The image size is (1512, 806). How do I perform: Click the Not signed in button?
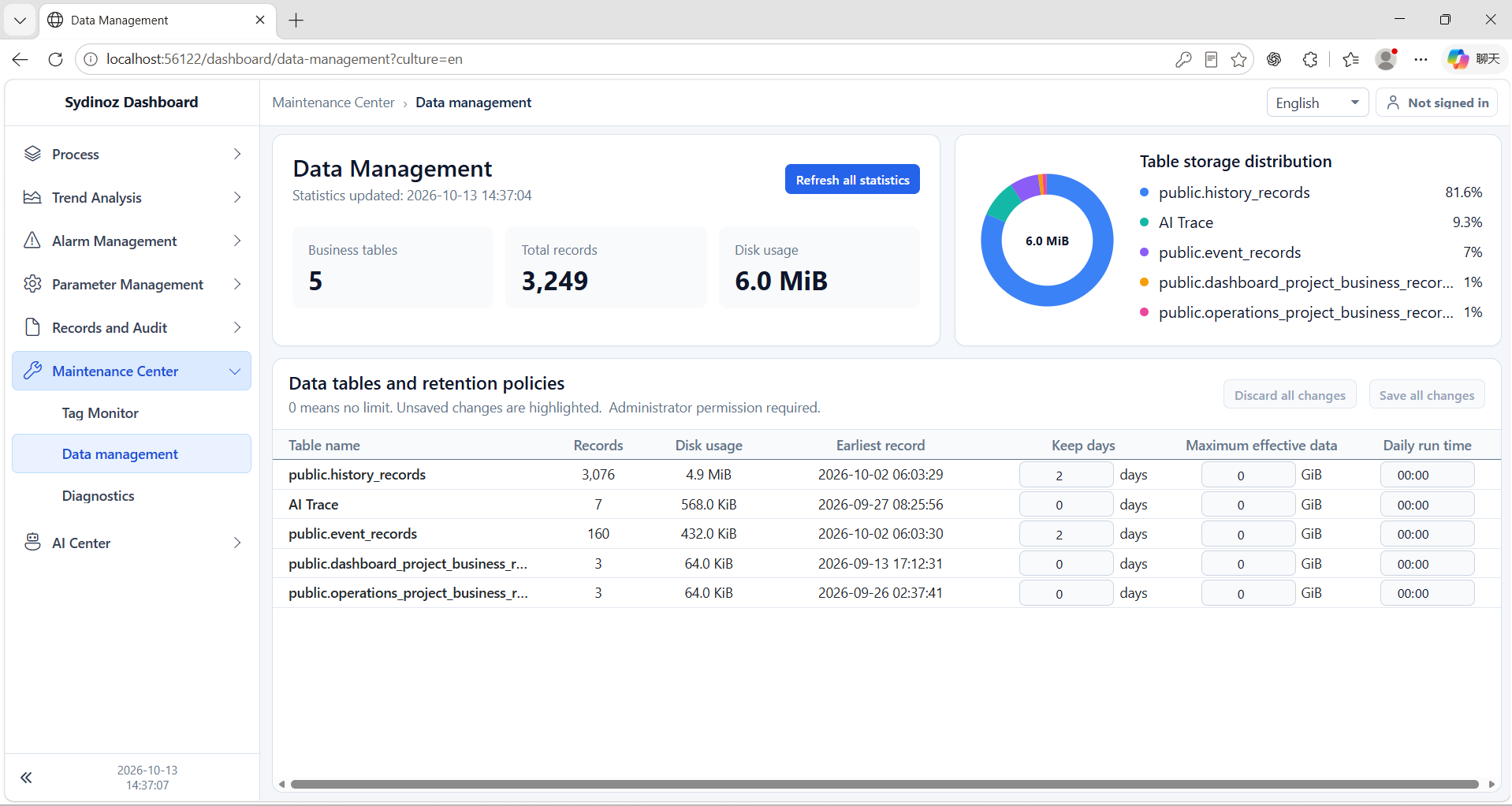tap(1437, 103)
